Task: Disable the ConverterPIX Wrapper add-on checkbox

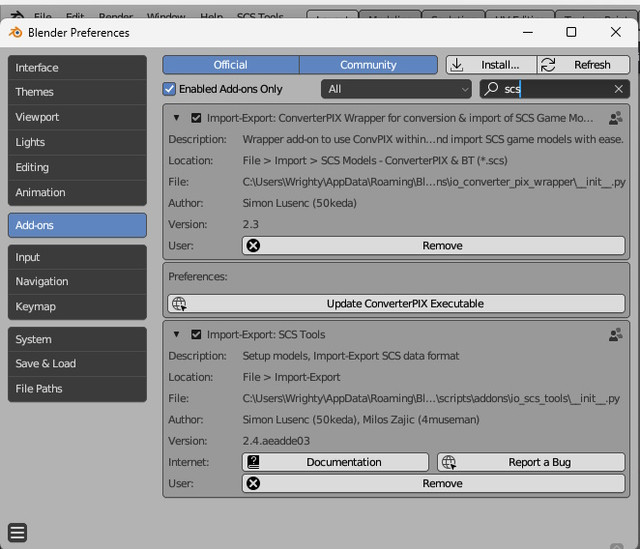Action: click(196, 118)
